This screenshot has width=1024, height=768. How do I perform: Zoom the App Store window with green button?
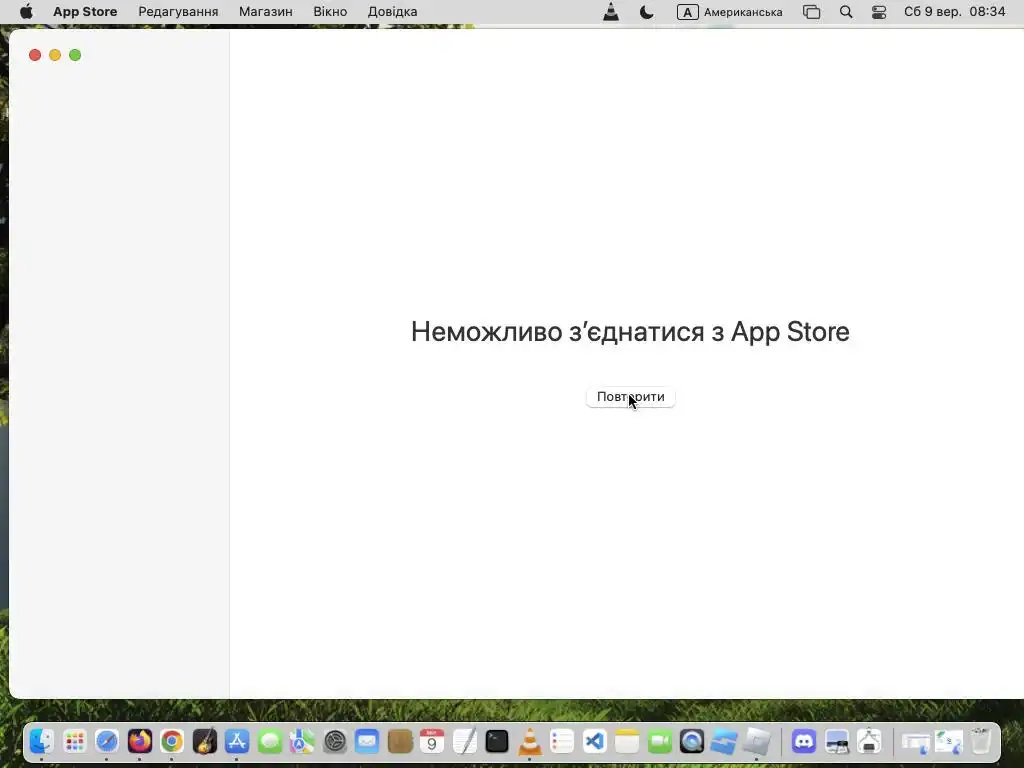pos(75,55)
